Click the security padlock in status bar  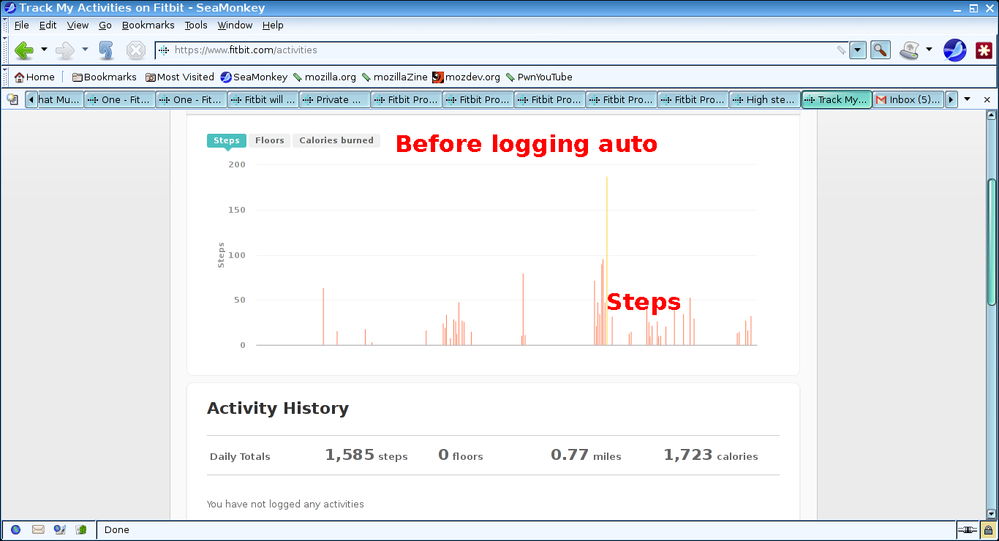point(988,530)
